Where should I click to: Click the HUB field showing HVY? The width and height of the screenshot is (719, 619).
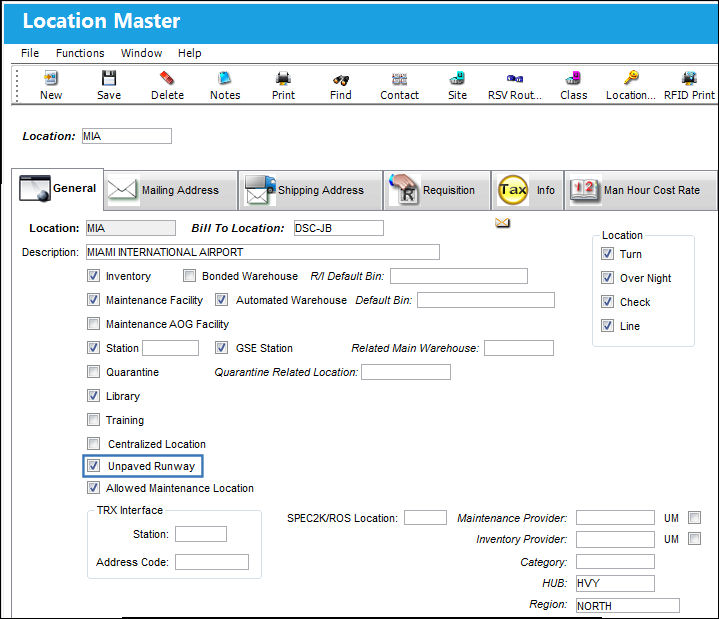(x=615, y=583)
